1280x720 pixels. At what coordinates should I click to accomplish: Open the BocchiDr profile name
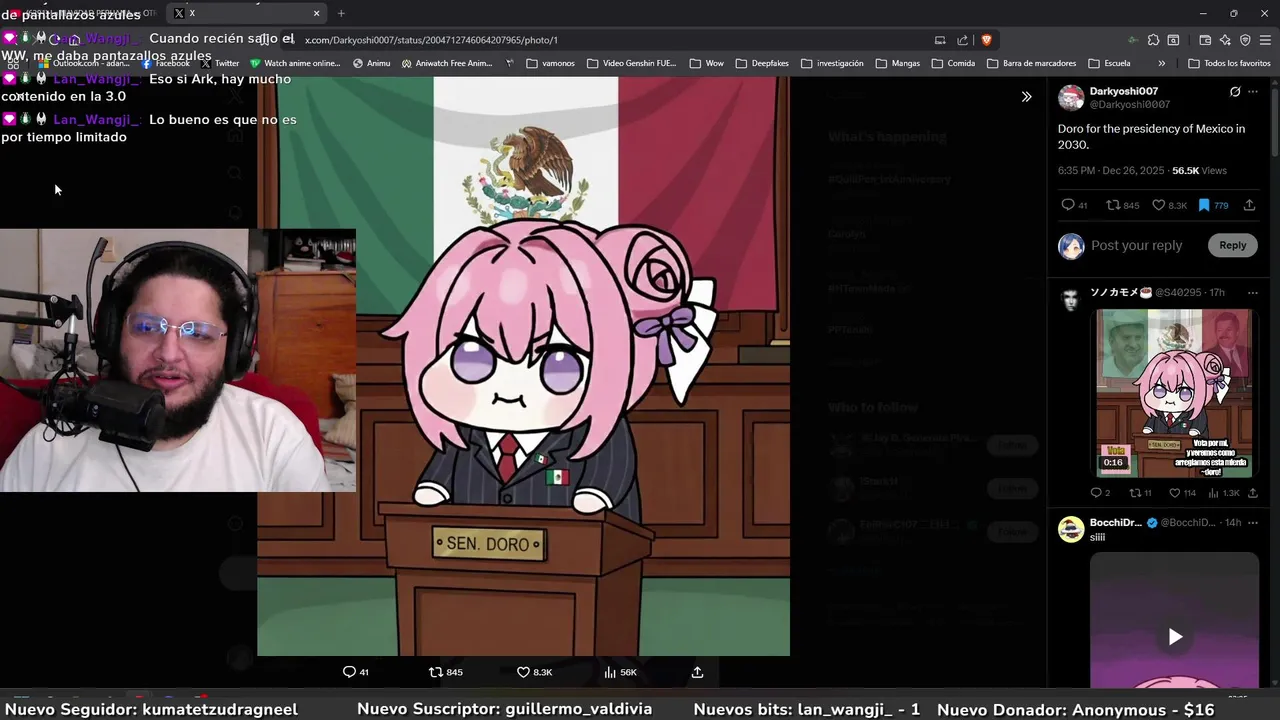(x=1116, y=522)
